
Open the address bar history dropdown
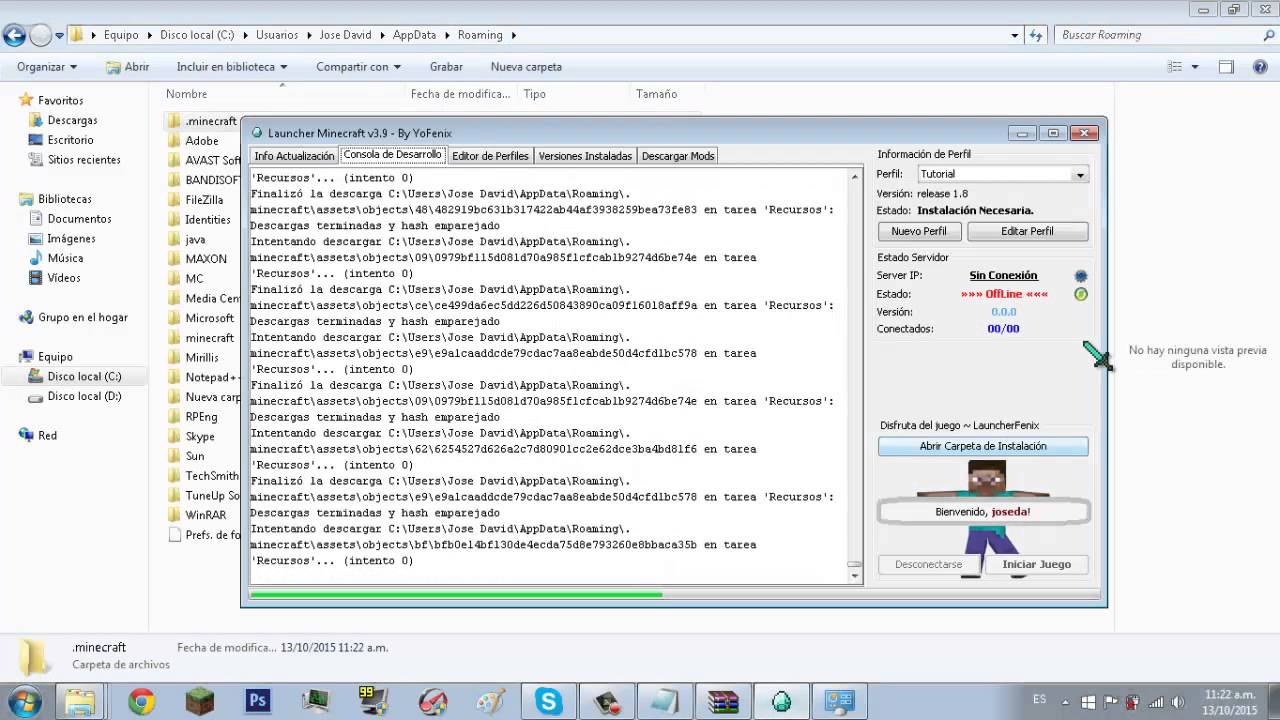click(x=1015, y=35)
